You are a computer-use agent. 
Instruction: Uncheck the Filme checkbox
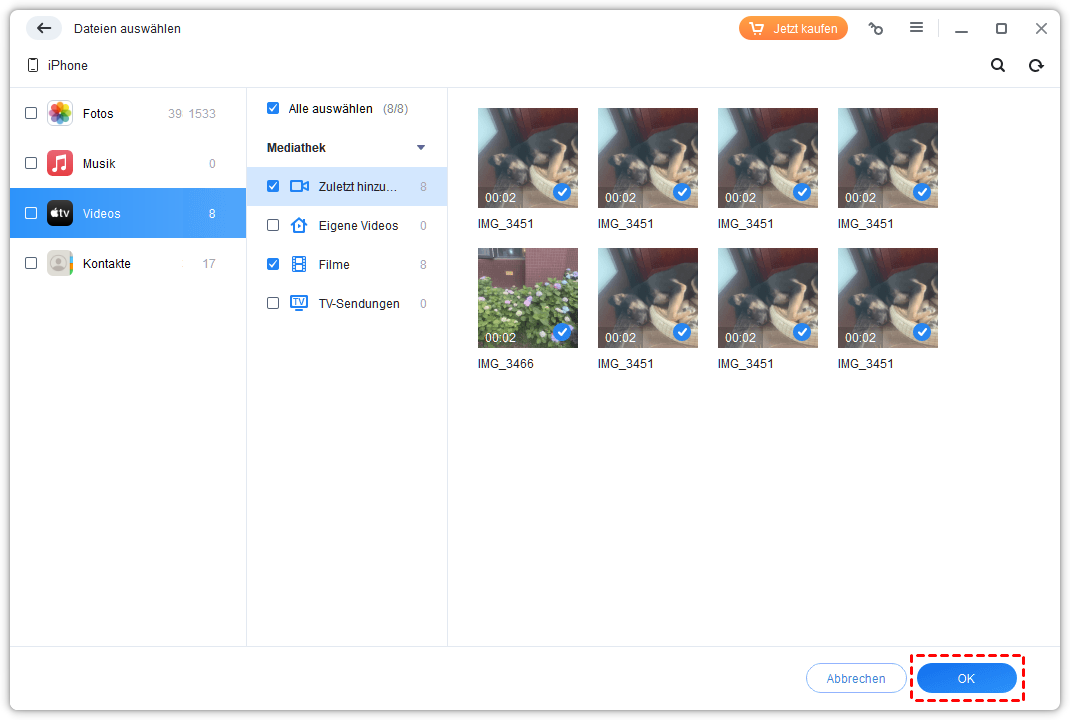273,264
